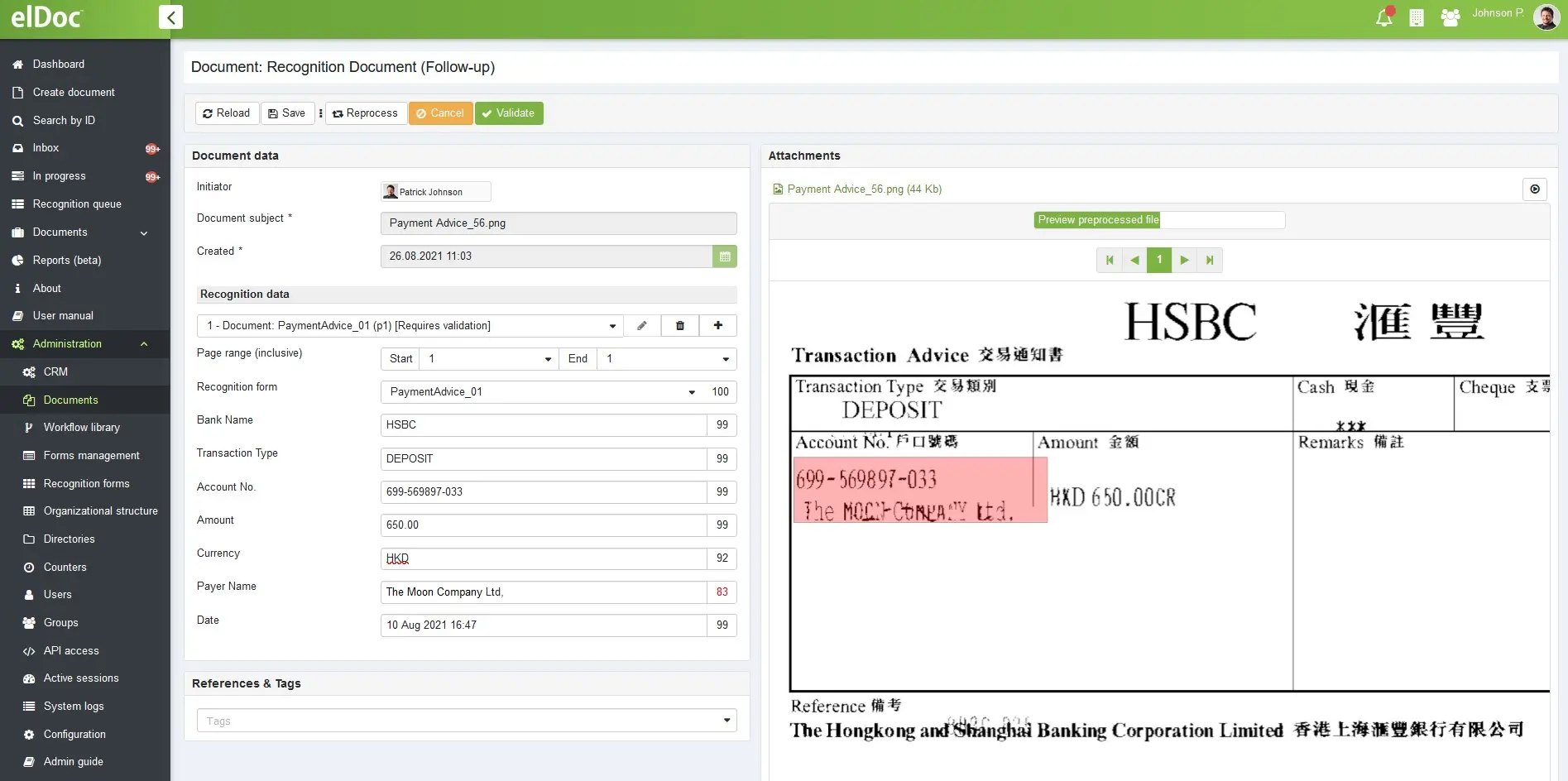Toggle attachment preview eye button

(x=1535, y=189)
